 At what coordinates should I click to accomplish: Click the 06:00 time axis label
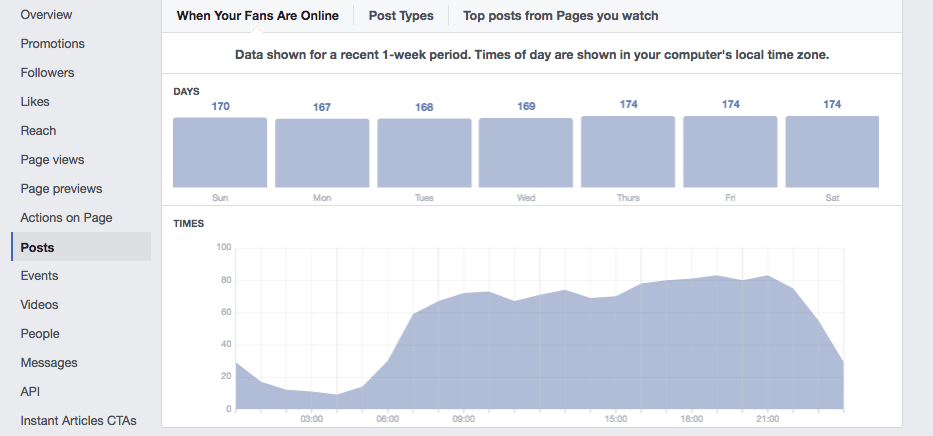click(387, 419)
